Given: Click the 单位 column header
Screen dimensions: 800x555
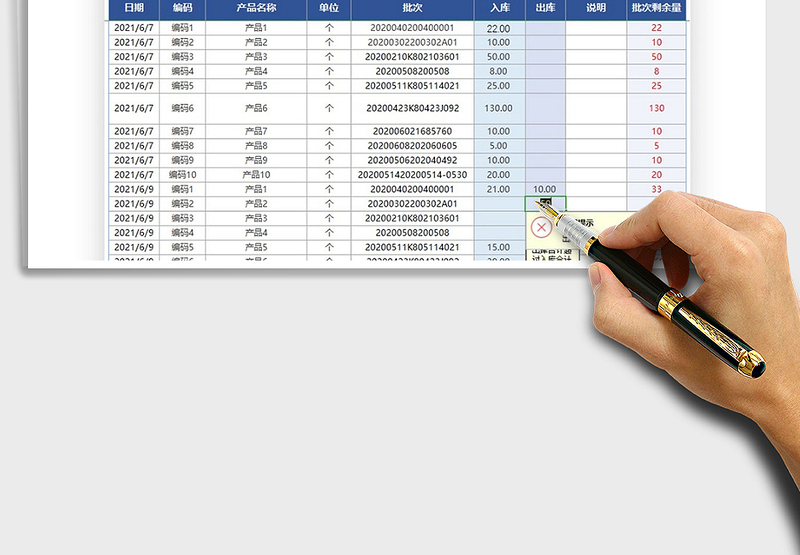Looking at the screenshot, I should coord(329,8).
